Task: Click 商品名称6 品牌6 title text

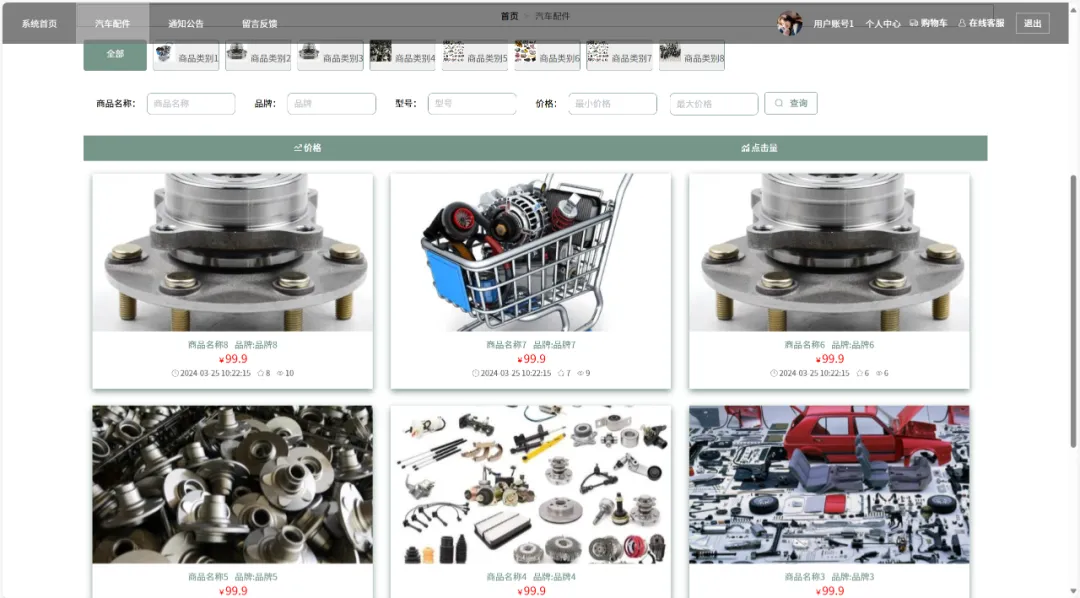Action: [829, 344]
